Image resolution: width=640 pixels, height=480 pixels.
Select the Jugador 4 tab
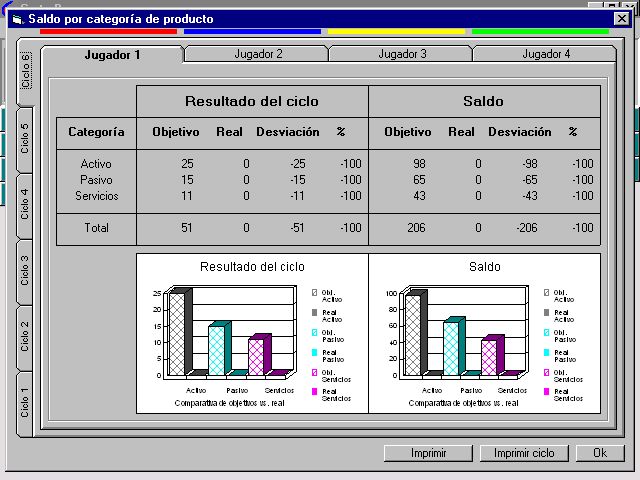click(x=546, y=54)
